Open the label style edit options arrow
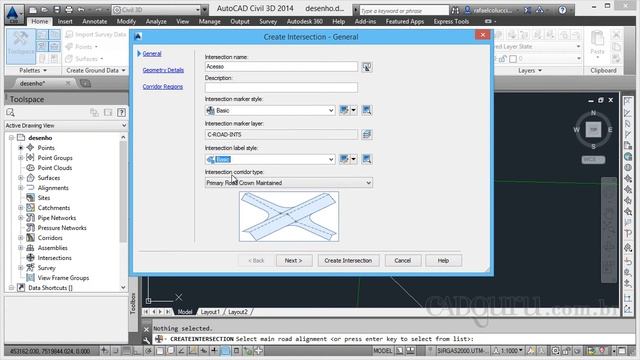Image resolution: width=640 pixels, height=360 pixels. coord(353,159)
